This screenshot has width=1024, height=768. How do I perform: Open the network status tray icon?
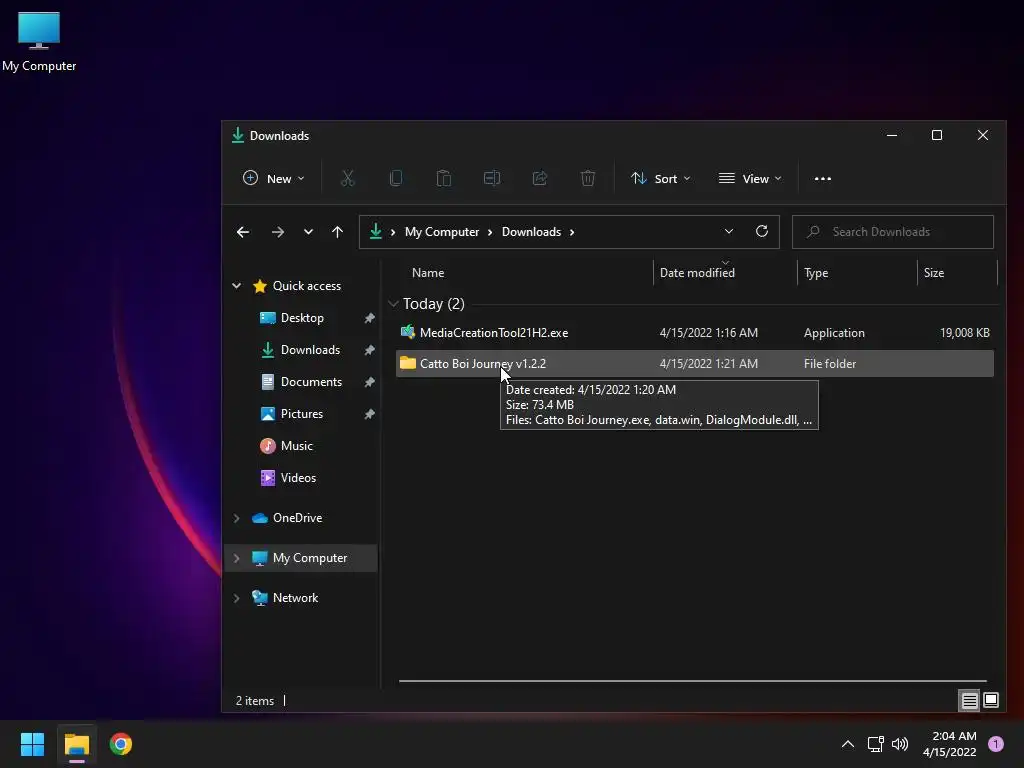tap(876, 744)
